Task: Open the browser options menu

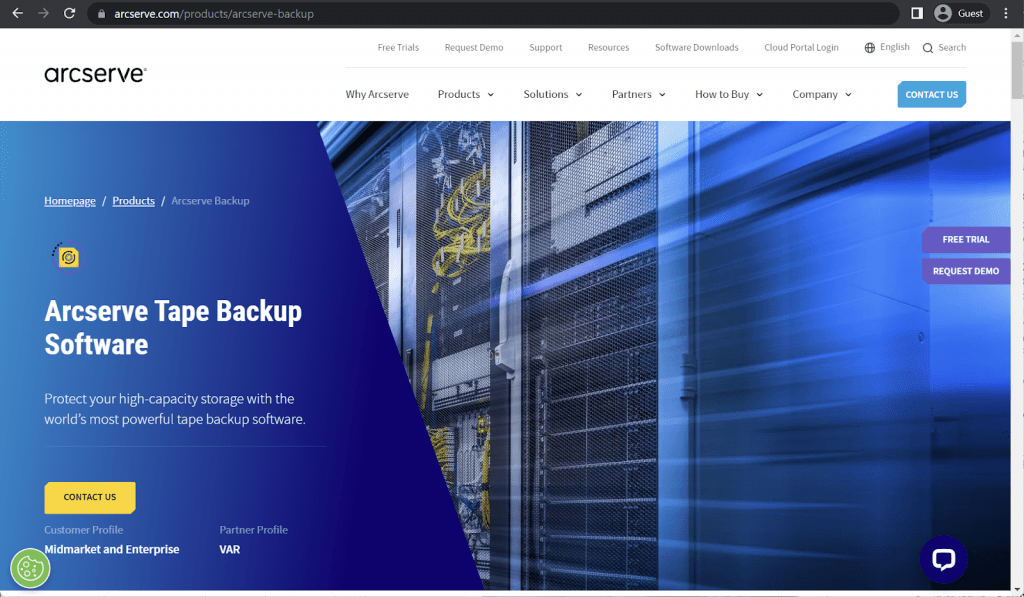Action: [1004, 13]
